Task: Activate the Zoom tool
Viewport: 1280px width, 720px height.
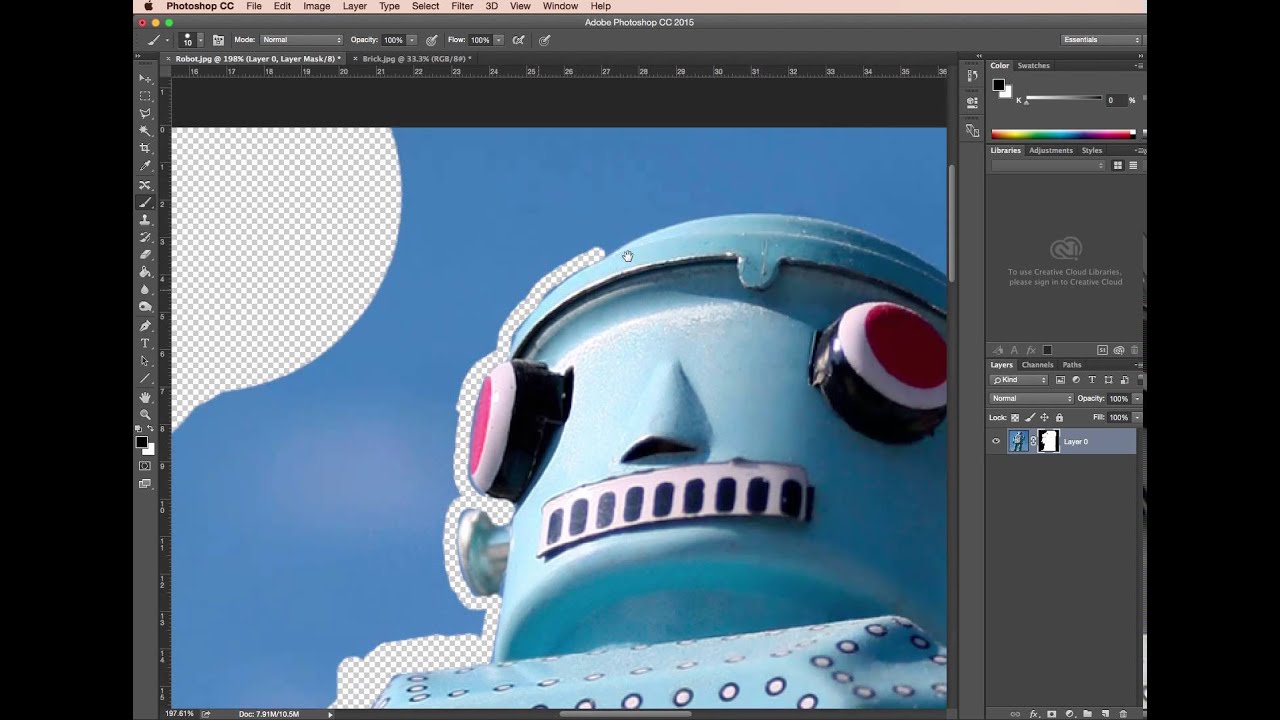Action: coord(145,414)
